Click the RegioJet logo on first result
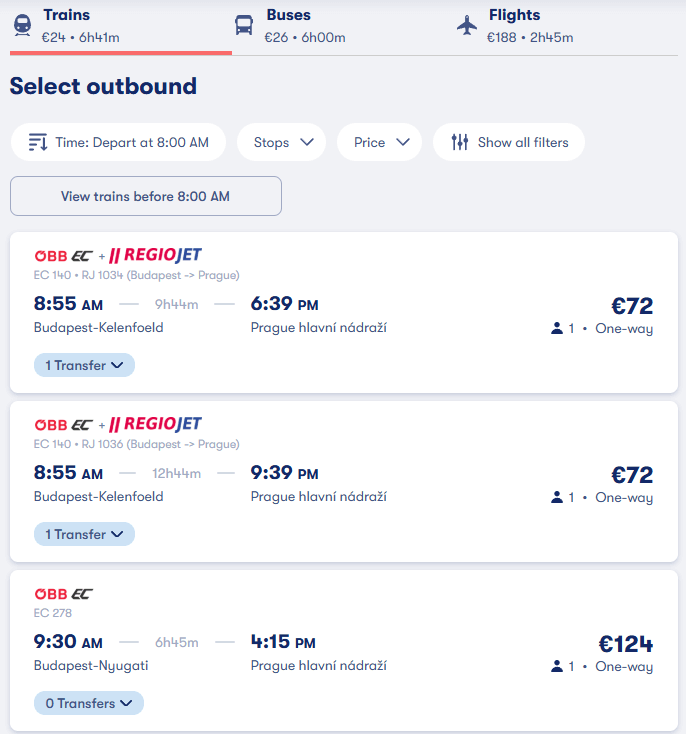 pyautogui.click(x=155, y=255)
